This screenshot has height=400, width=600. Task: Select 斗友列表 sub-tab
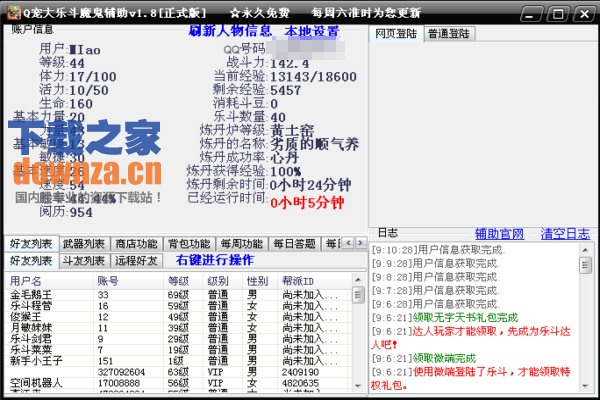pos(84,261)
